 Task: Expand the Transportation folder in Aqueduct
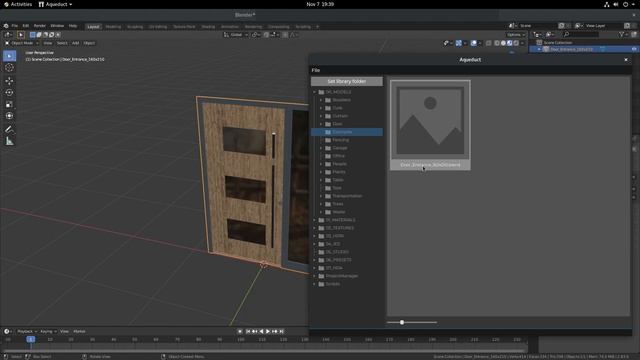321,196
